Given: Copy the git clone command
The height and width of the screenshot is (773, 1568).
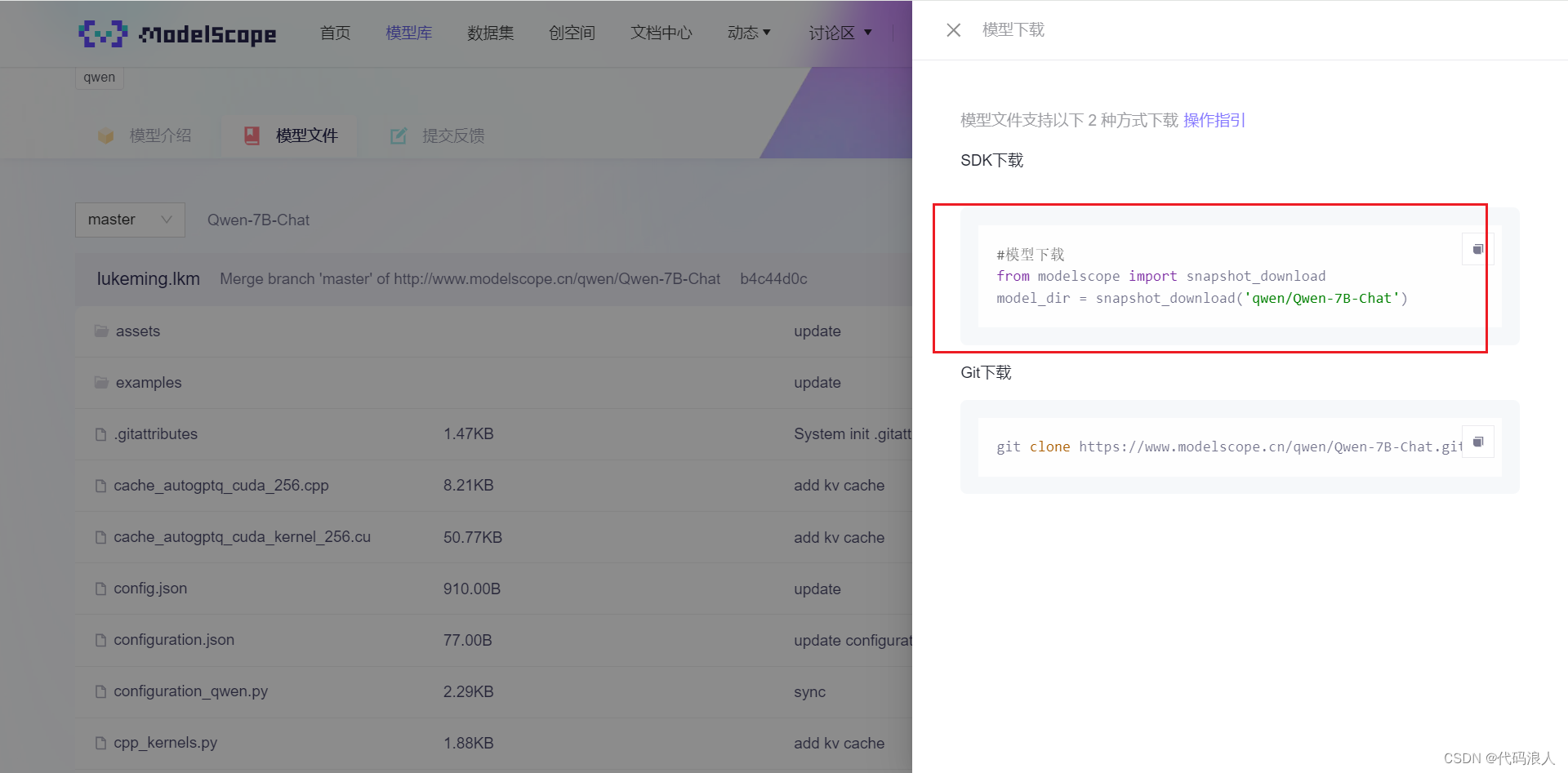Looking at the screenshot, I should [x=1477, y=442].
